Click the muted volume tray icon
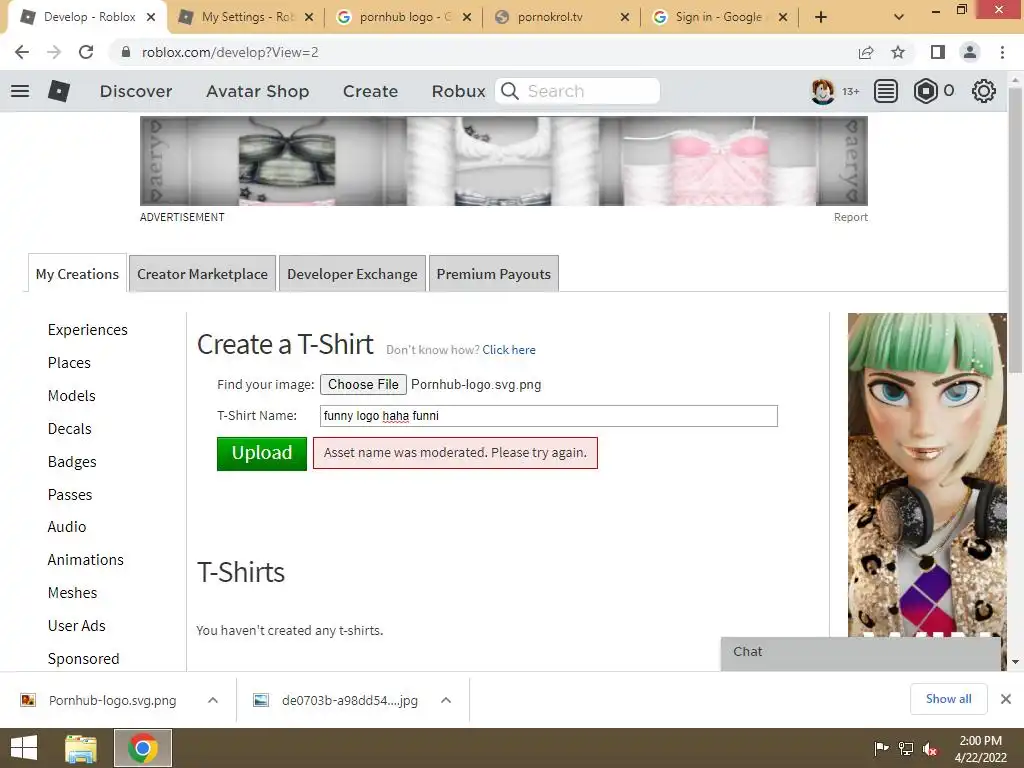The image size is (1024, 768). (x=930, y=748)
